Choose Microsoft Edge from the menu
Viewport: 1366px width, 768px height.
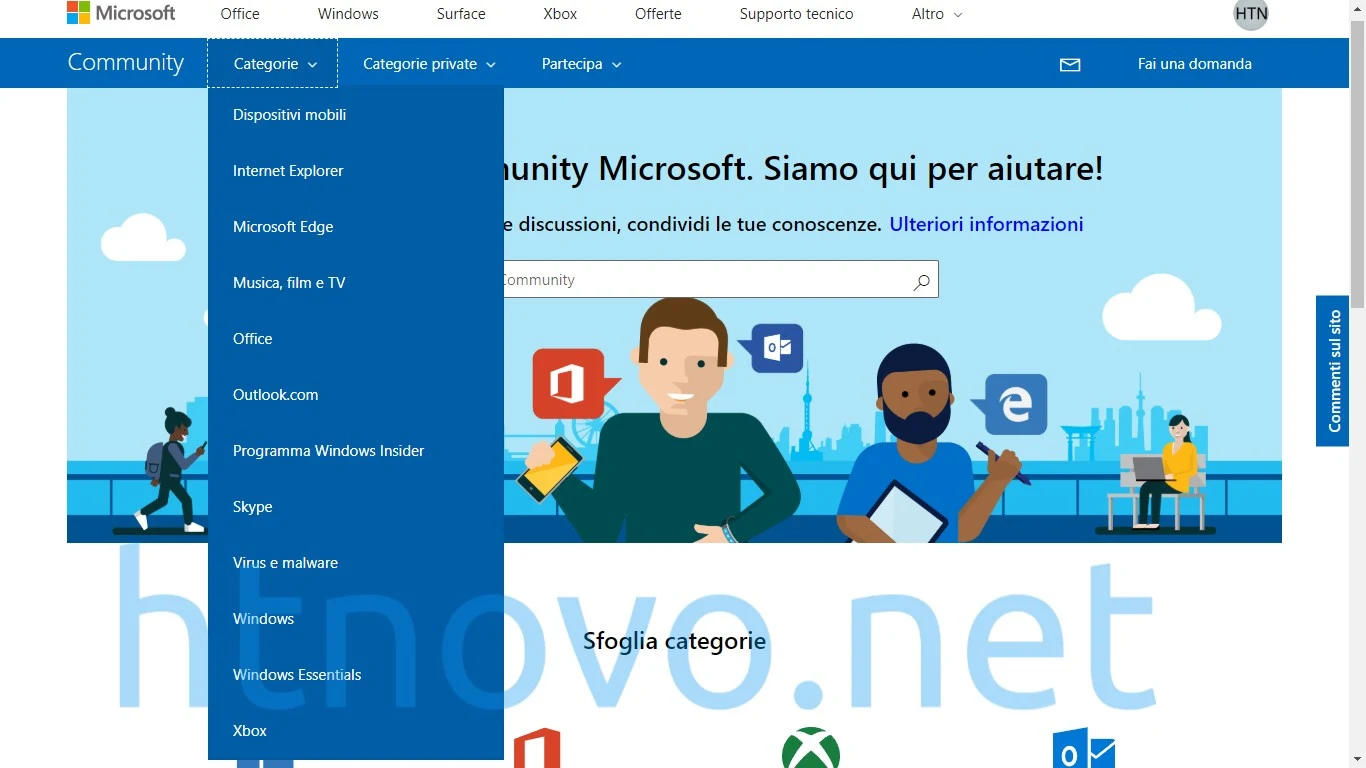pyautogui.click(x=356, y=227)
